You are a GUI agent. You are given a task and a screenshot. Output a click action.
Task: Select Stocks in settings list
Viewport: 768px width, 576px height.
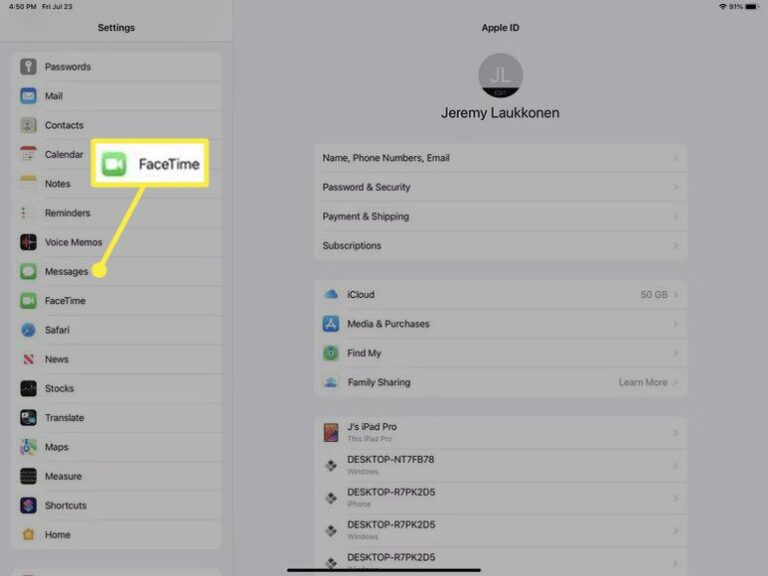point(117,388)
